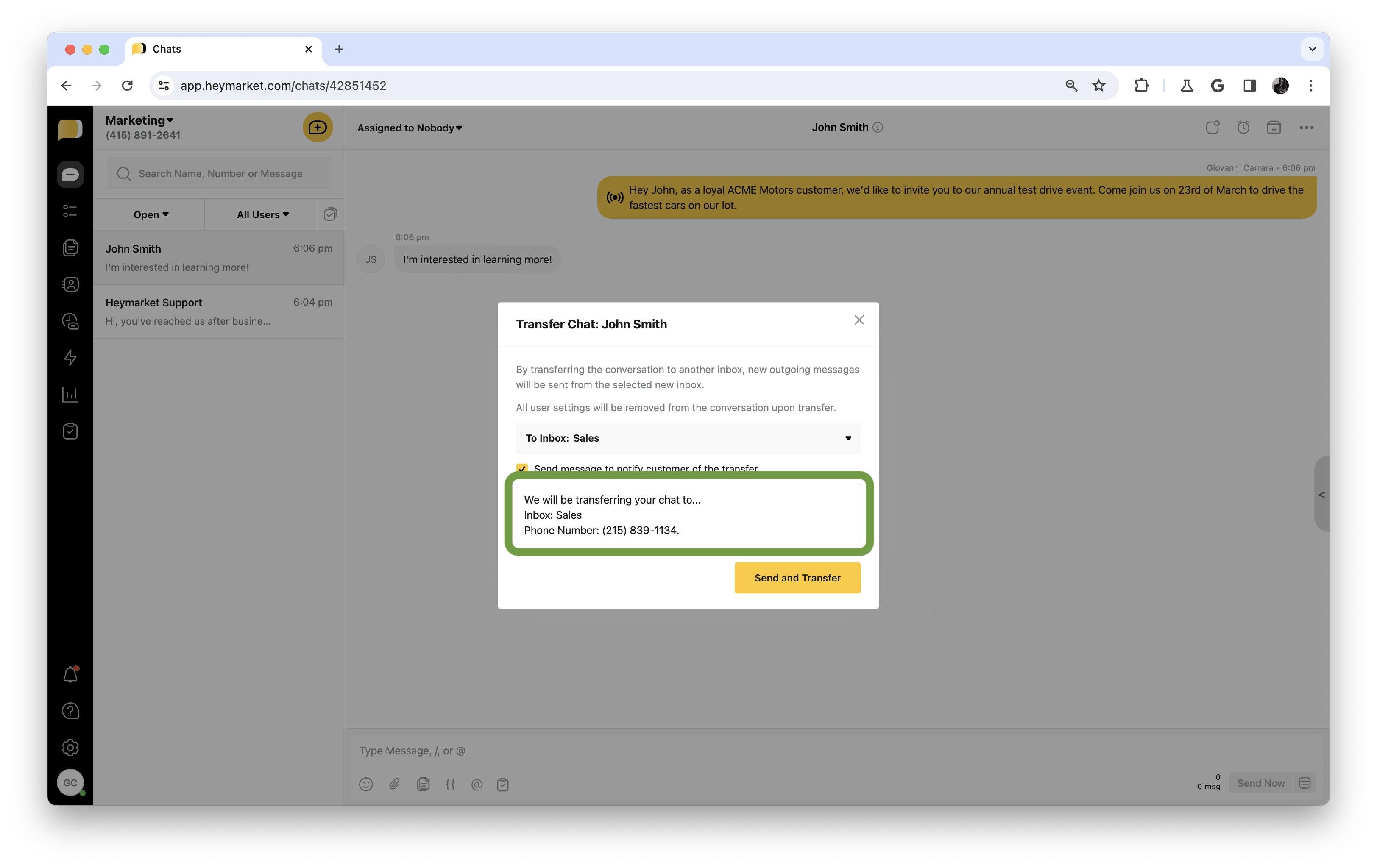View Analytics via the chart icon
1377x868 pixels.
[x=70, y=394]
